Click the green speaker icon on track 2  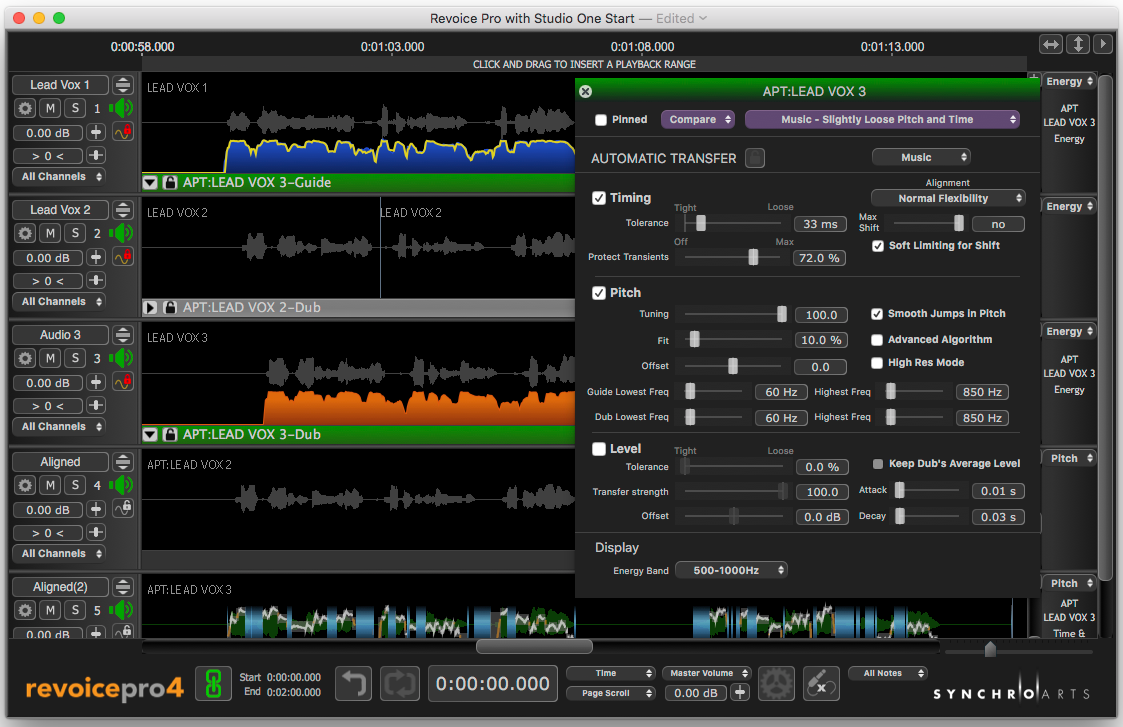(x=122, y=233)
